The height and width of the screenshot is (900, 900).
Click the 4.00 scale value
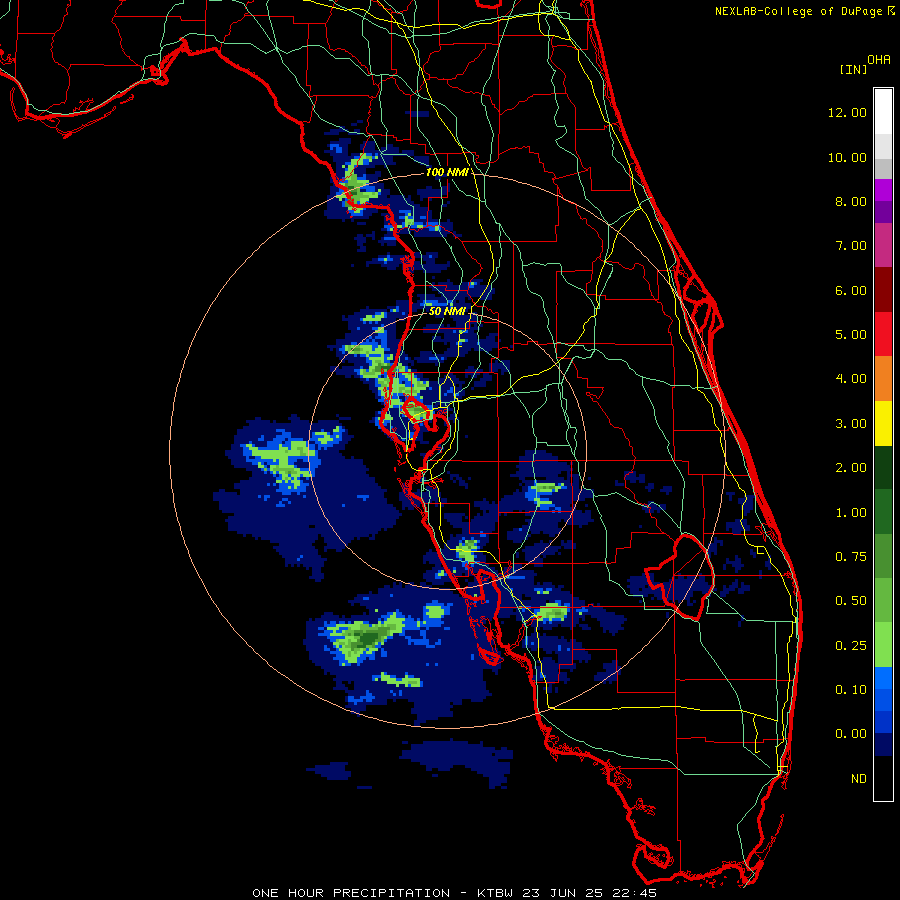click(851, 379)
